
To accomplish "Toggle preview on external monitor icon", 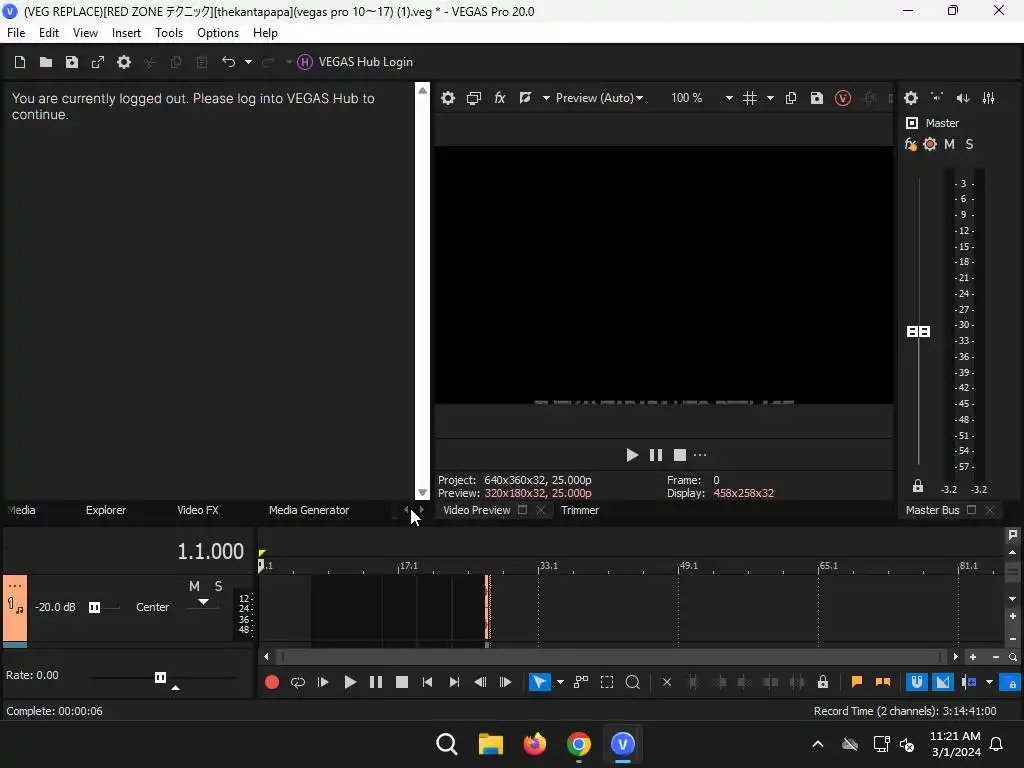I will pyautogui.click(x=474, y=98).
